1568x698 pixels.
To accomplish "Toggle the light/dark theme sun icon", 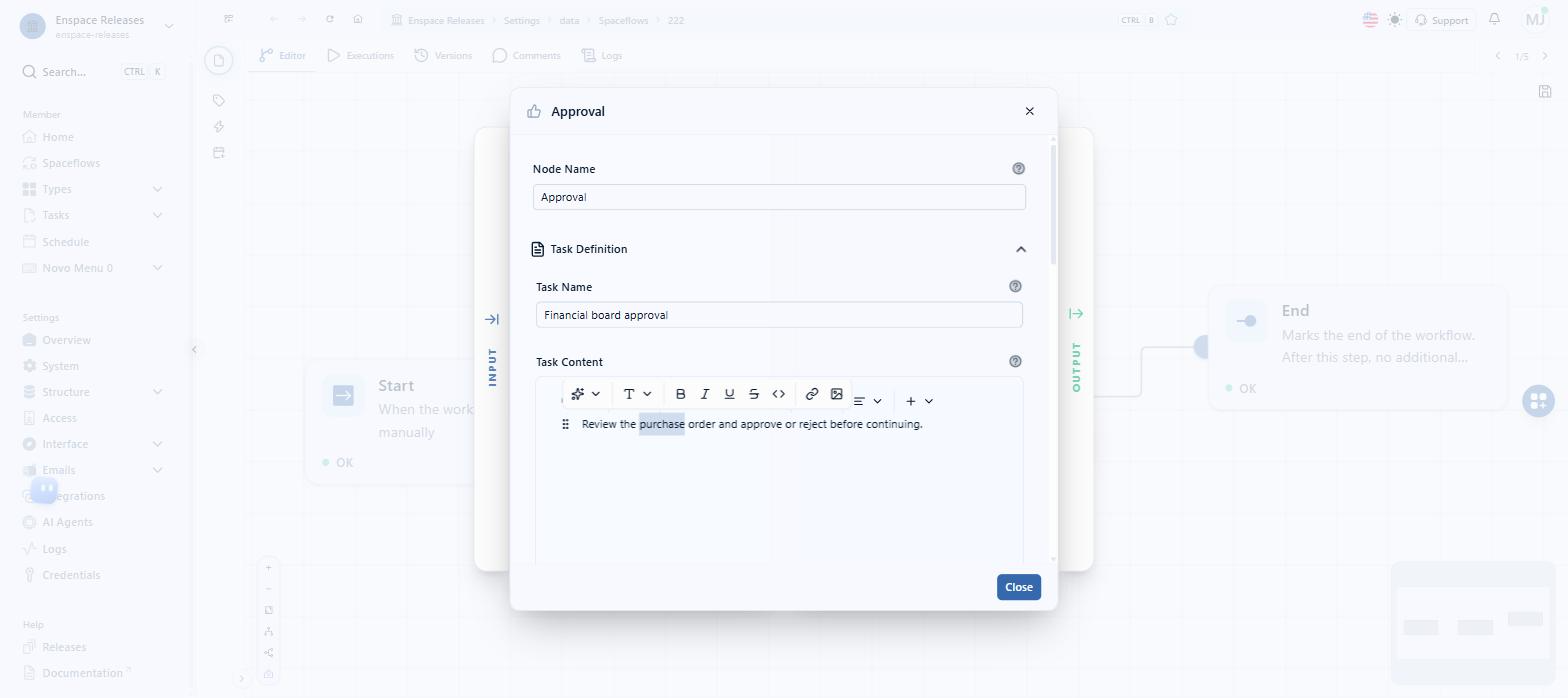I will click(x=1395, y=20).
